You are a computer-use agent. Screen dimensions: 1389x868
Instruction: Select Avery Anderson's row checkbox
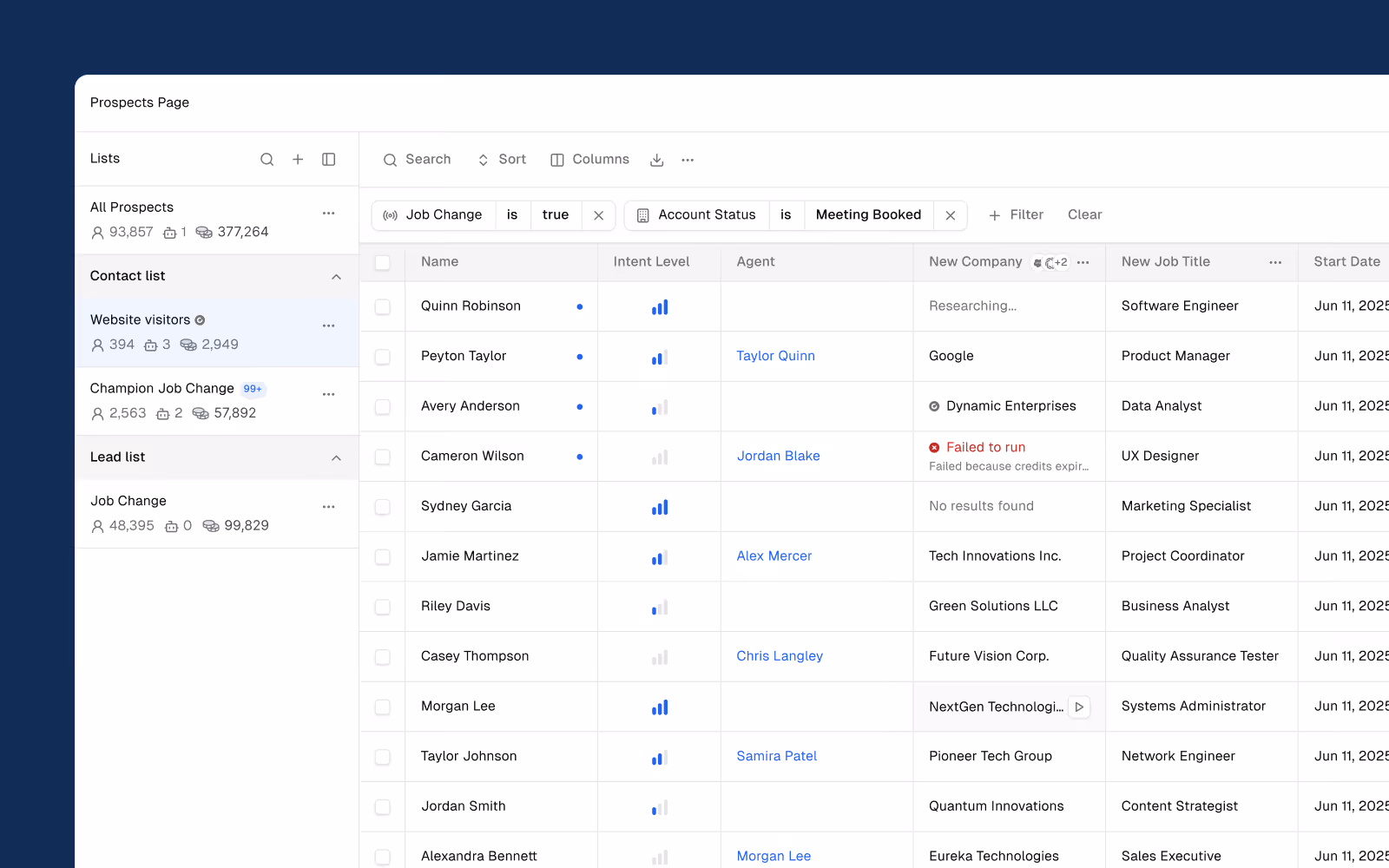click(383, 407)
